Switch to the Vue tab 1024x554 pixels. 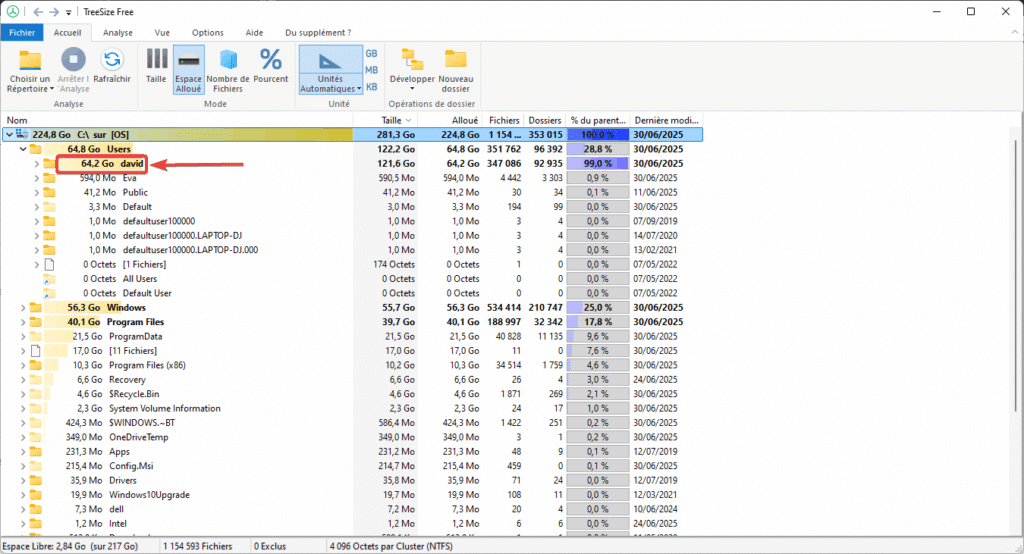point(162,33)
